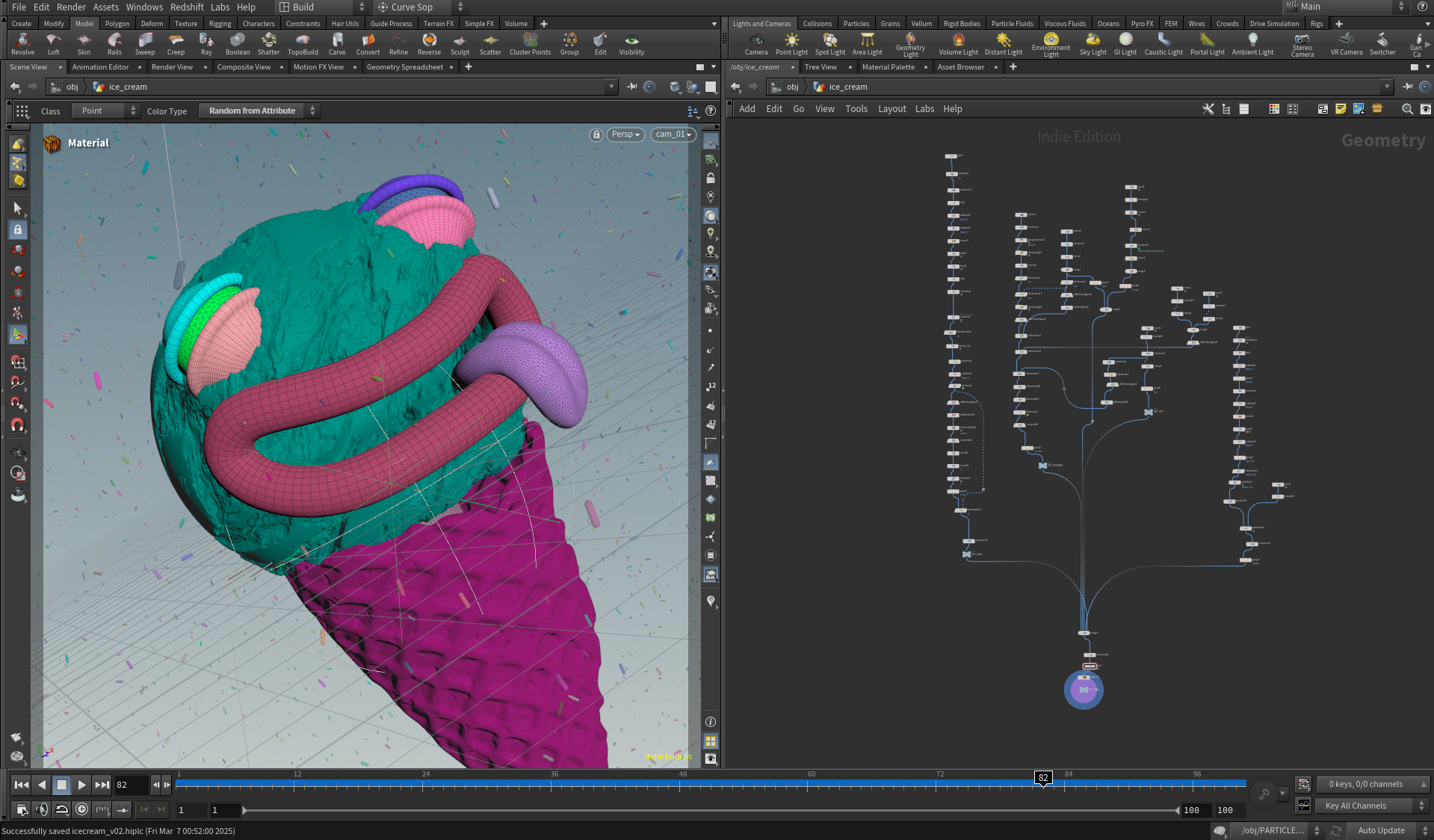The image size is (1434, 840).
Task: Select the Scatter shelf tool
Action: coord(490,44)
